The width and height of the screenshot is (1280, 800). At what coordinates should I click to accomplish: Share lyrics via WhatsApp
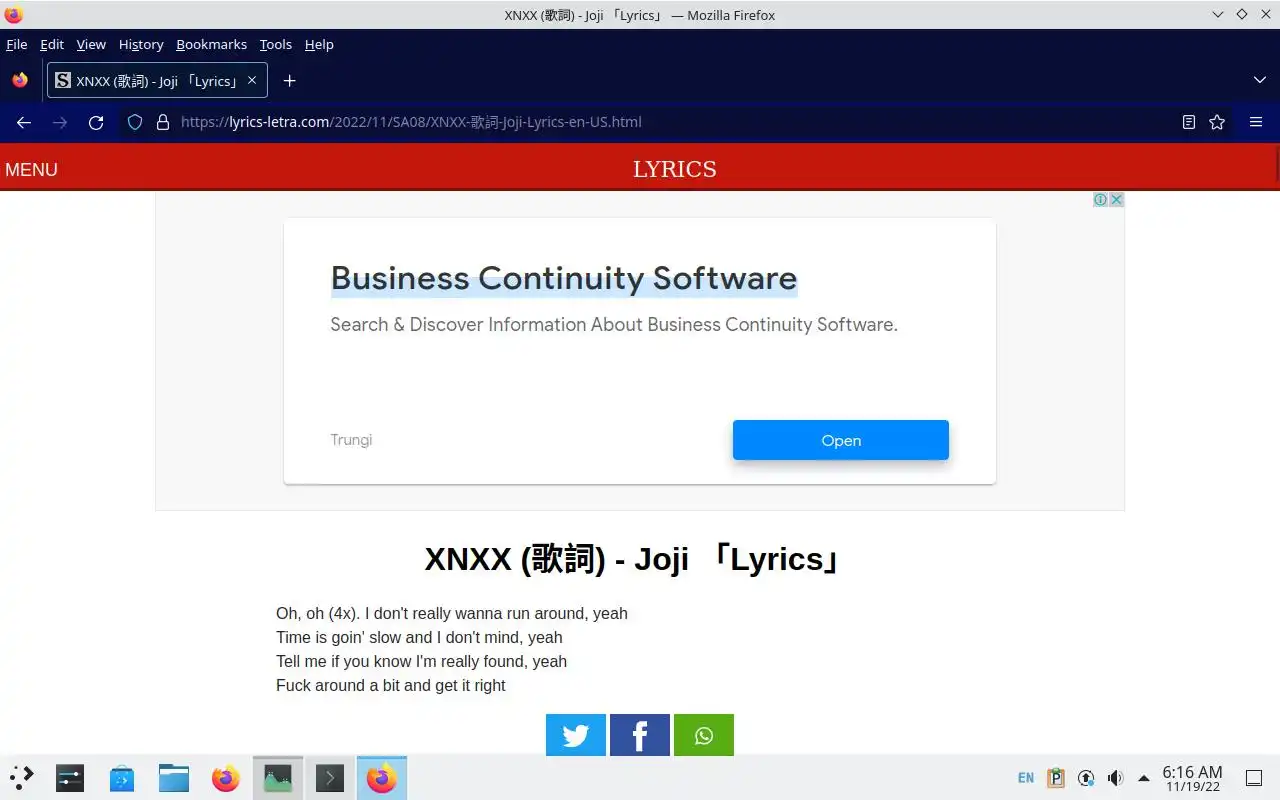tap(704, 736)
